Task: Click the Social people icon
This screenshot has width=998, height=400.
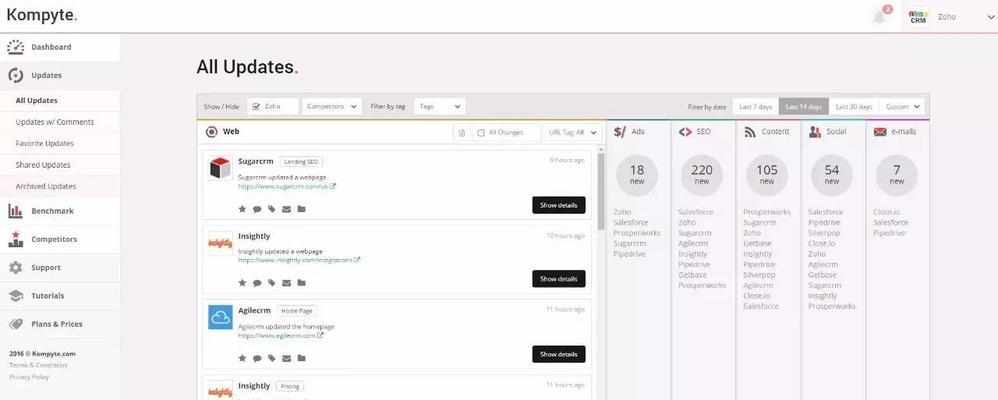Action: point(815,132)
